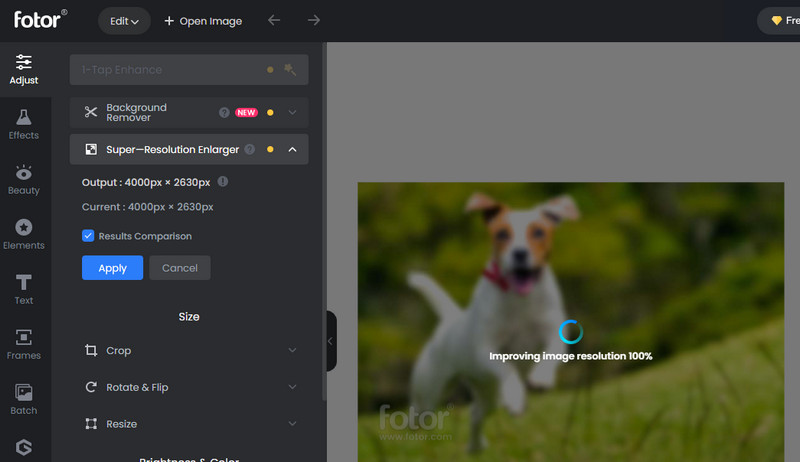800x462 pixels.
Task: Open the Beauty tools panel
Action: pos(24,179)
